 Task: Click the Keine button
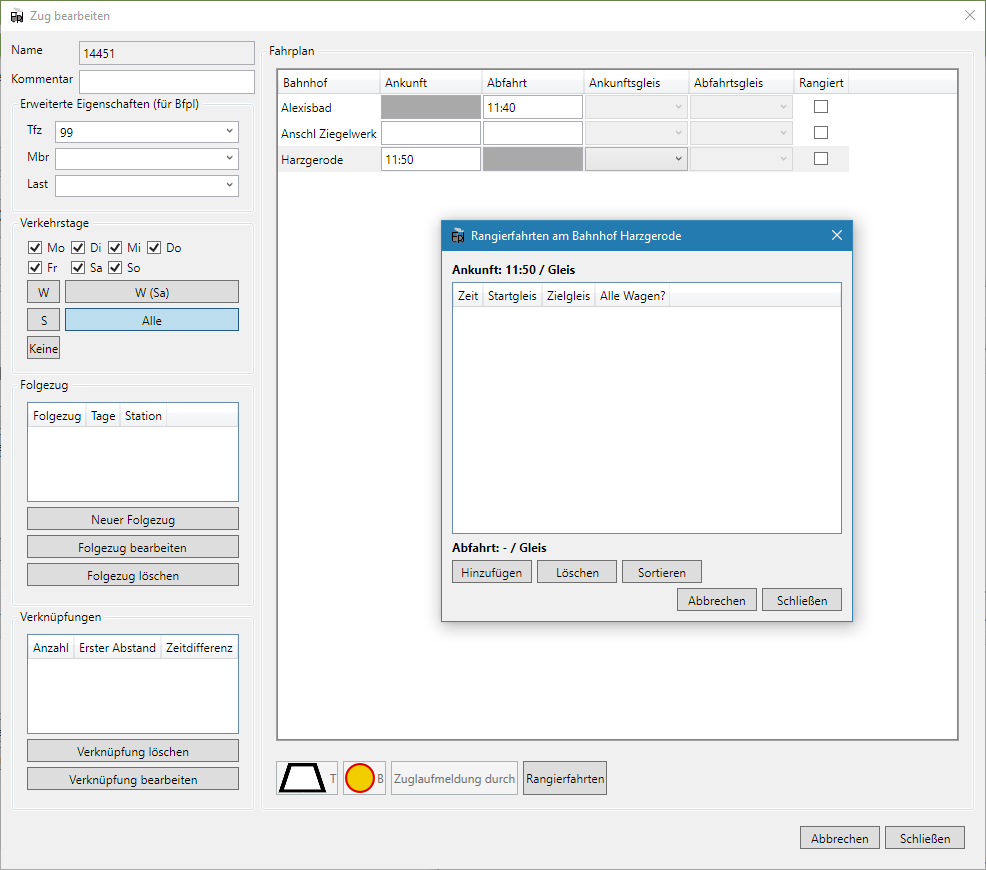(43, 348)
